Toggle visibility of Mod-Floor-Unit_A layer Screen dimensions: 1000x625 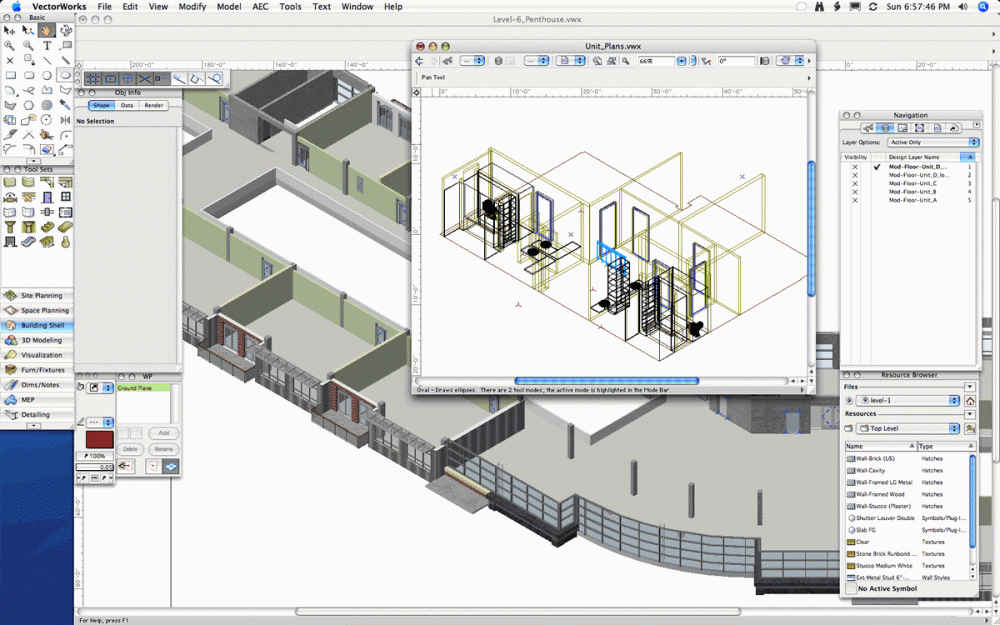854,200
